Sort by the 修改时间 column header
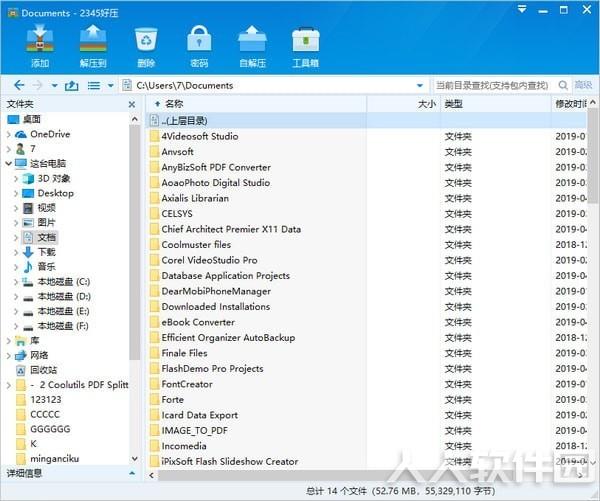 tap(569, 104)
